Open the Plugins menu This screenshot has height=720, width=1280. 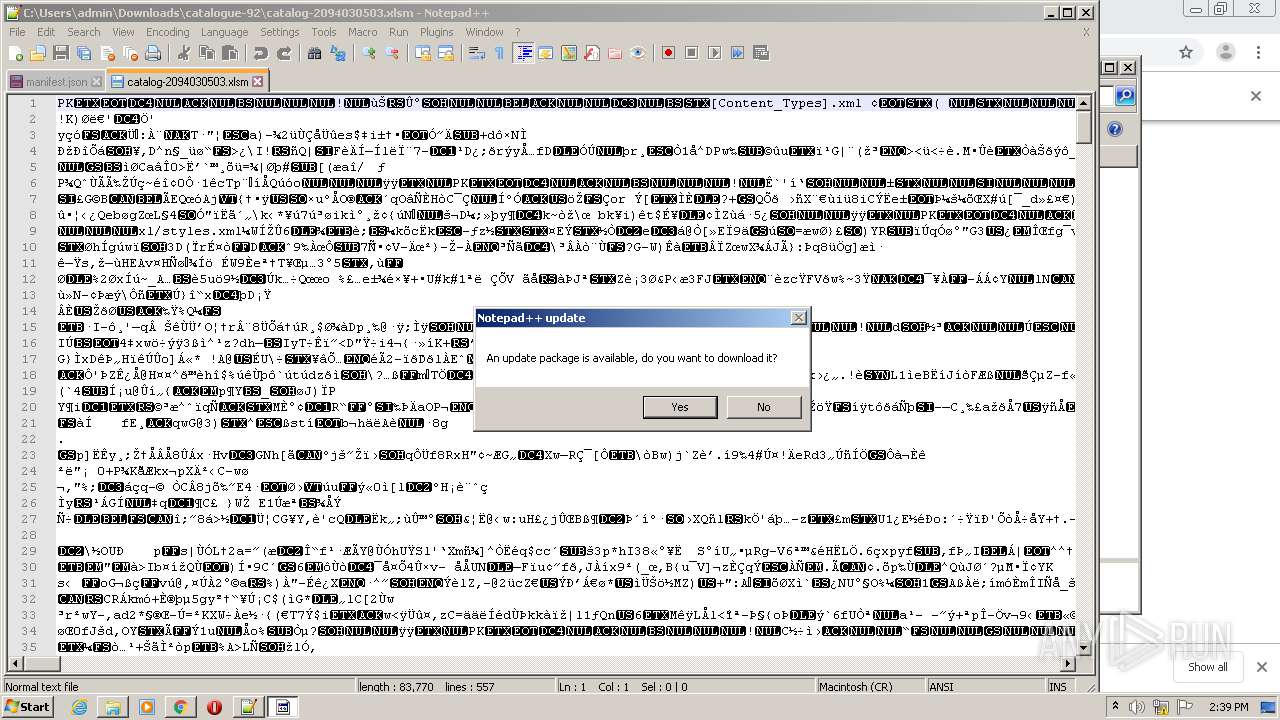point(437,32)
